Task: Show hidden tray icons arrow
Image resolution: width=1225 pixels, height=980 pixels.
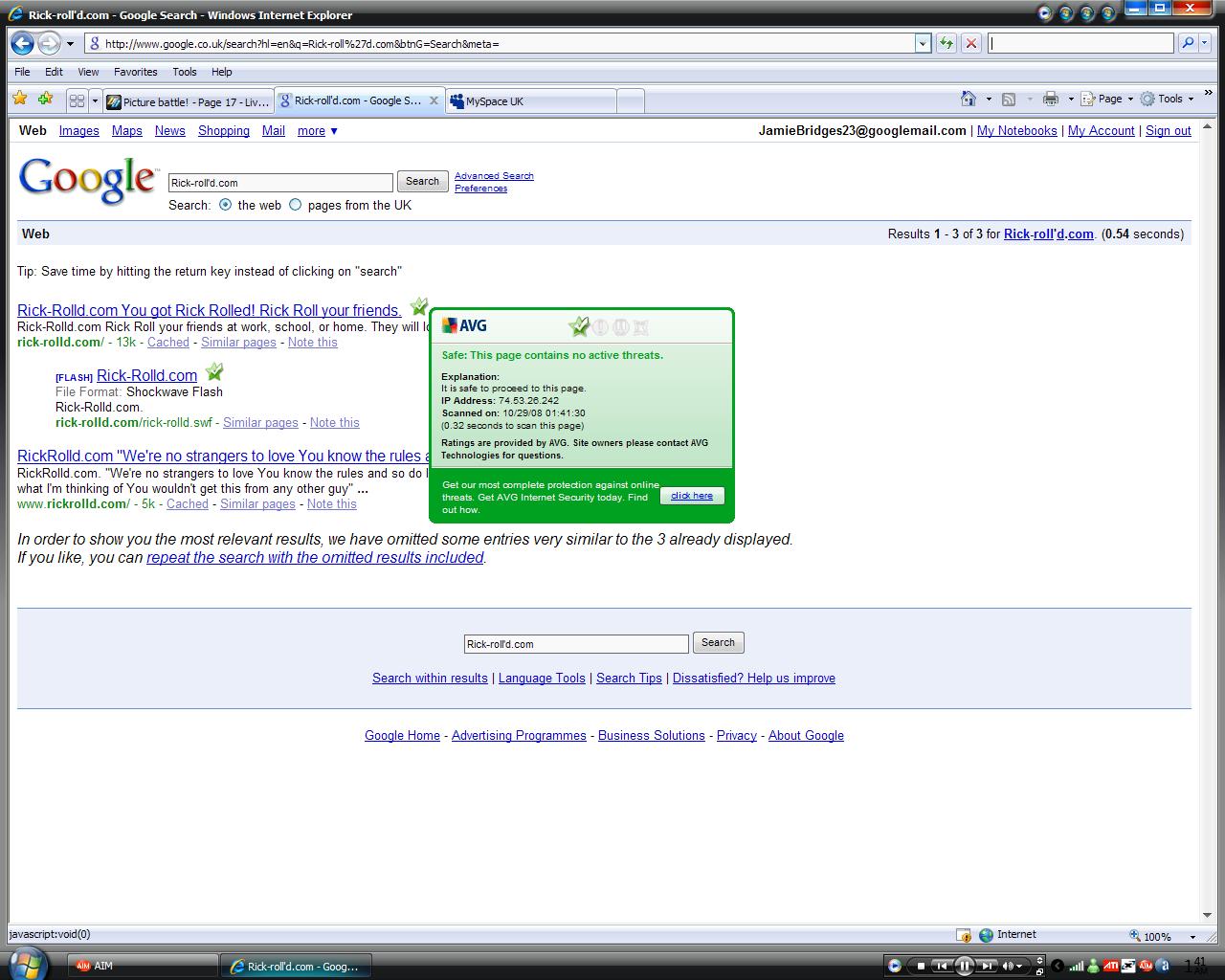Action: [x=1058, y=966]
